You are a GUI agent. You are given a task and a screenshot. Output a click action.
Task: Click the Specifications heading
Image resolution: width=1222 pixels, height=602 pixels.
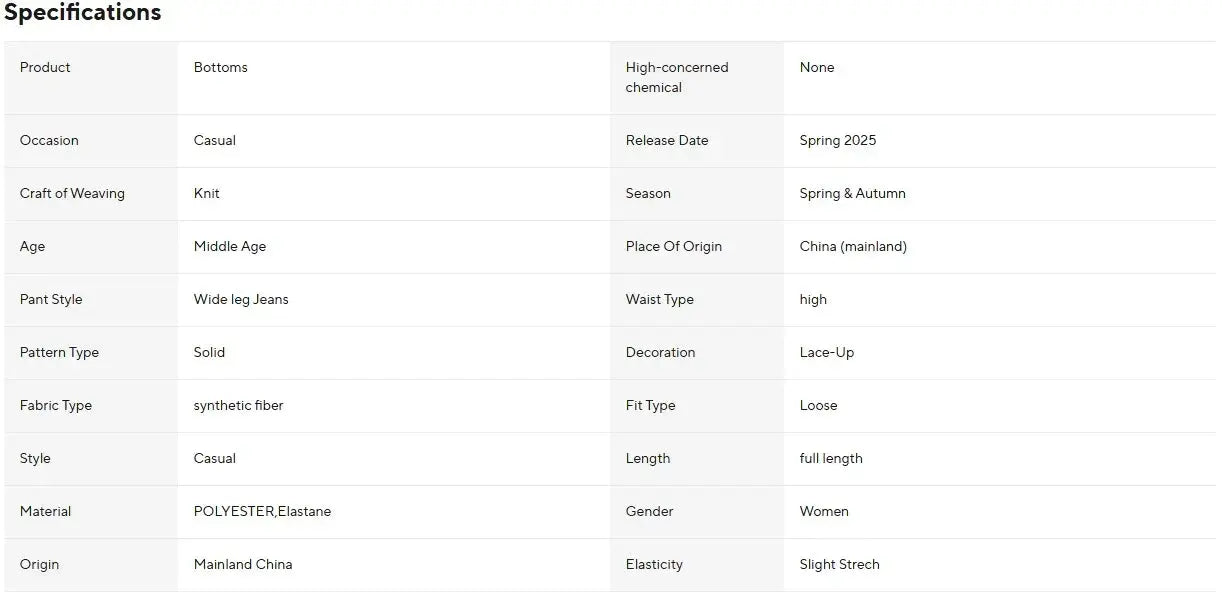(82, 13)
